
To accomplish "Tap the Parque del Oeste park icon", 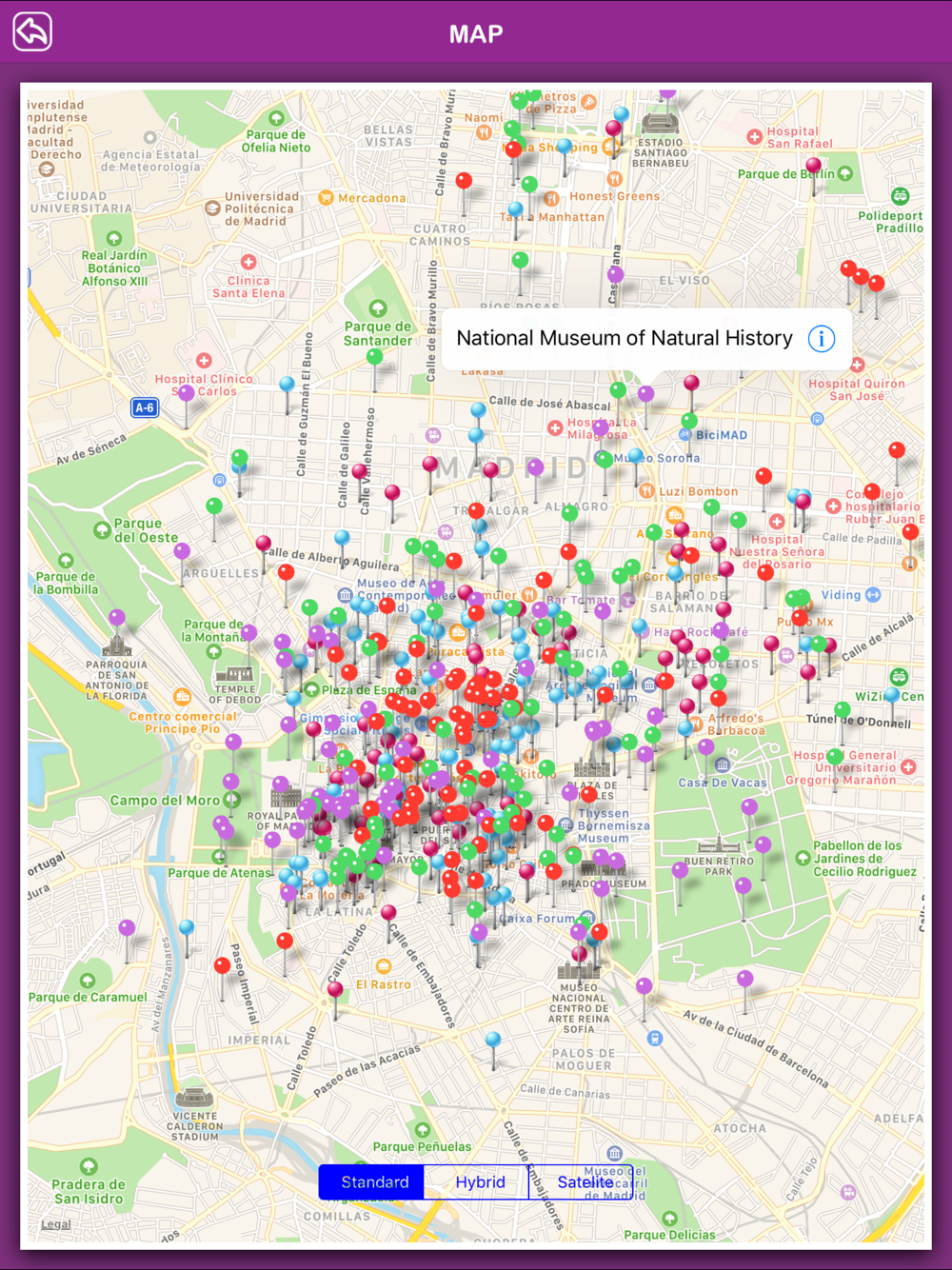I will tap(102, 530).
